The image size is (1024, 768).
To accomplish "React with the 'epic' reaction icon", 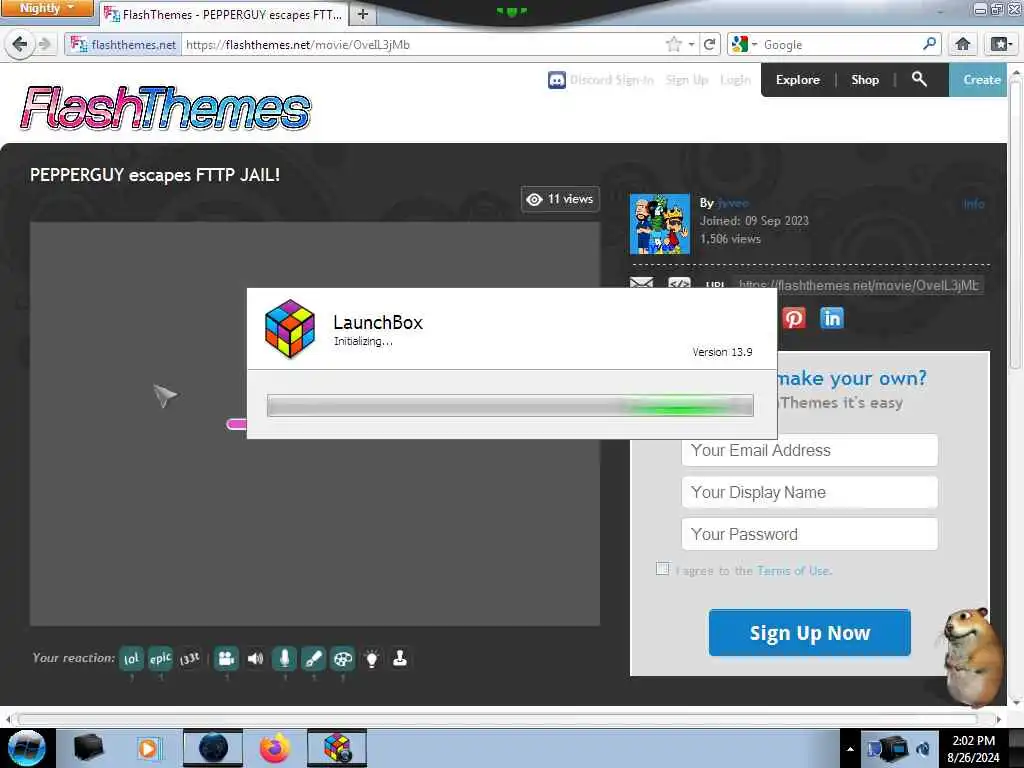I will (x=160, y=658).
